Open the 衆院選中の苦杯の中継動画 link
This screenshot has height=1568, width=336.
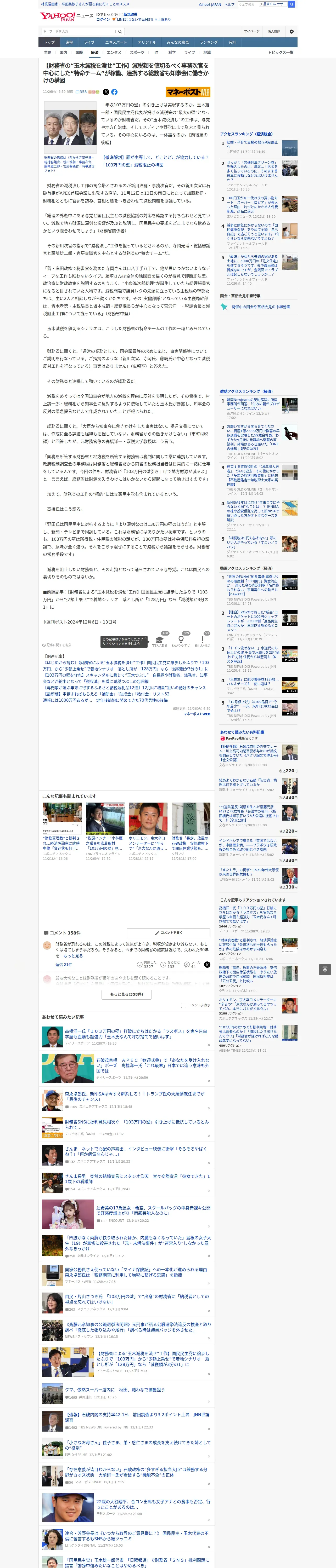260,307
